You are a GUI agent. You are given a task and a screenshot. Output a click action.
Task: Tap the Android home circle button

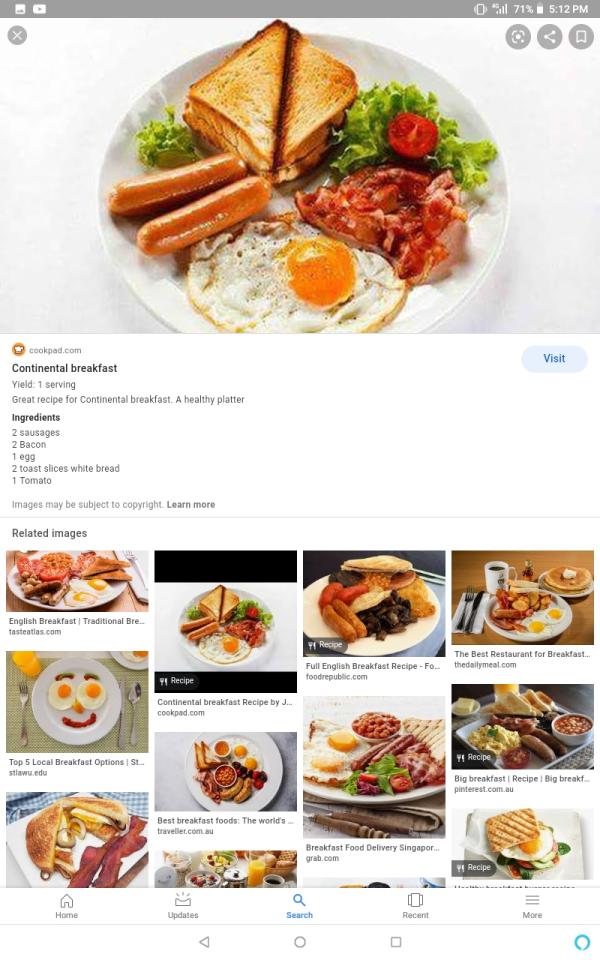pos(300,942)
